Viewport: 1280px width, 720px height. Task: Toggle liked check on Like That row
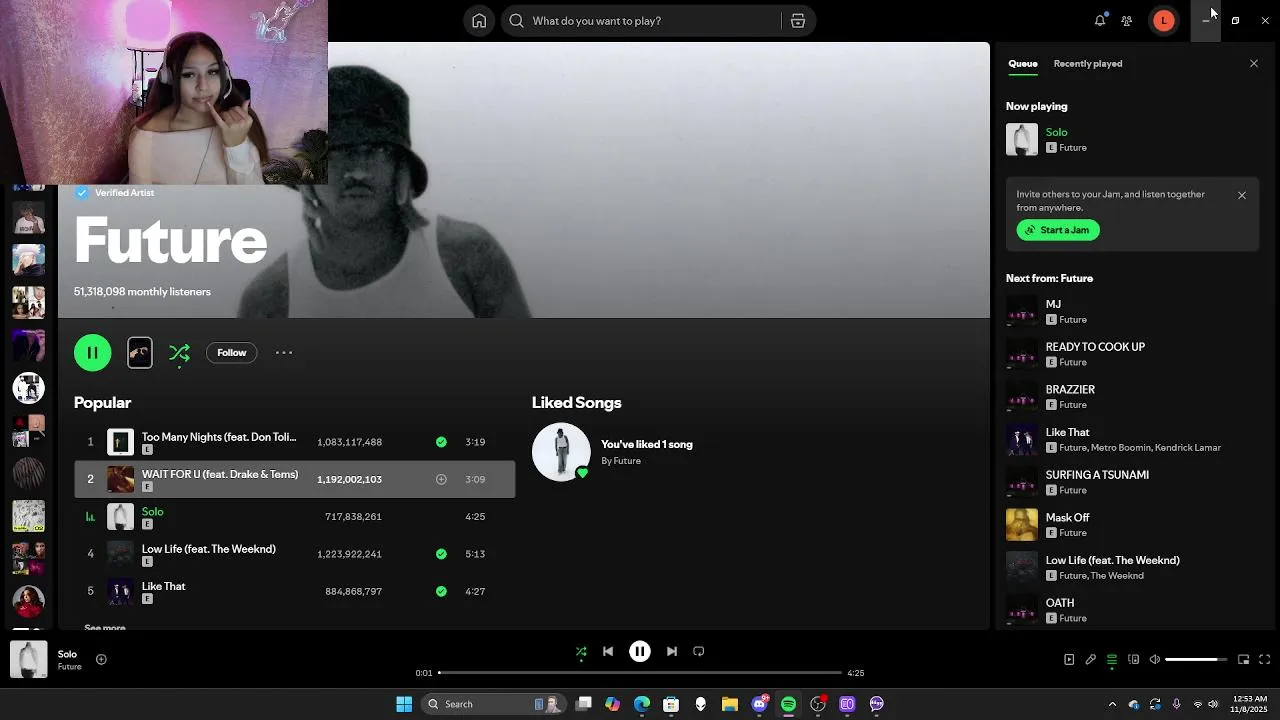click(441, 591)
